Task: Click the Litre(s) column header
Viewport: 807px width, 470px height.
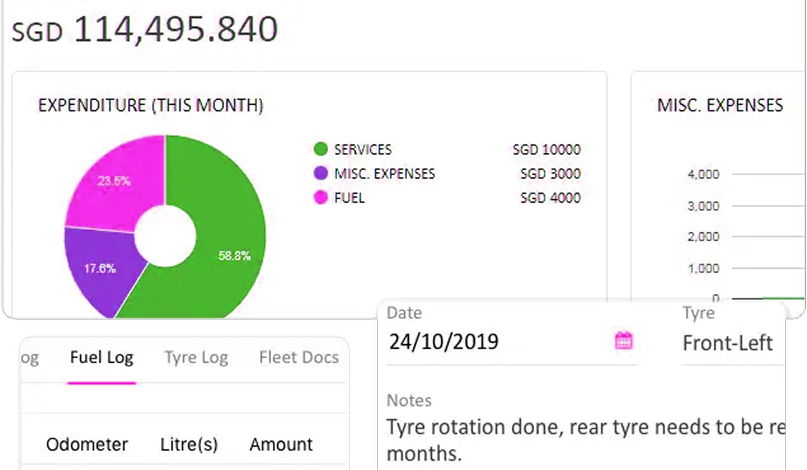Action: tap(189, 444)
